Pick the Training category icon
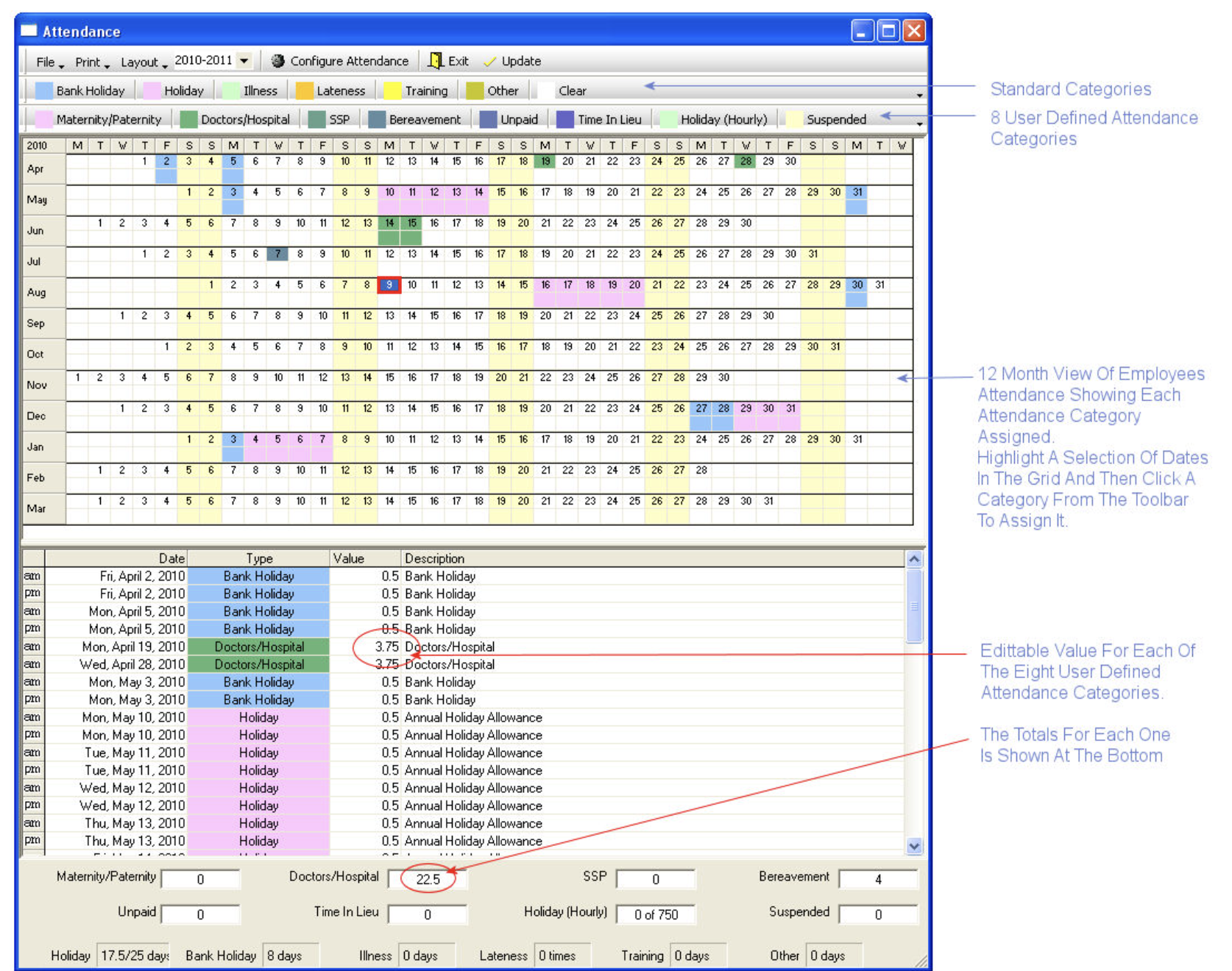 coord(393,90)
